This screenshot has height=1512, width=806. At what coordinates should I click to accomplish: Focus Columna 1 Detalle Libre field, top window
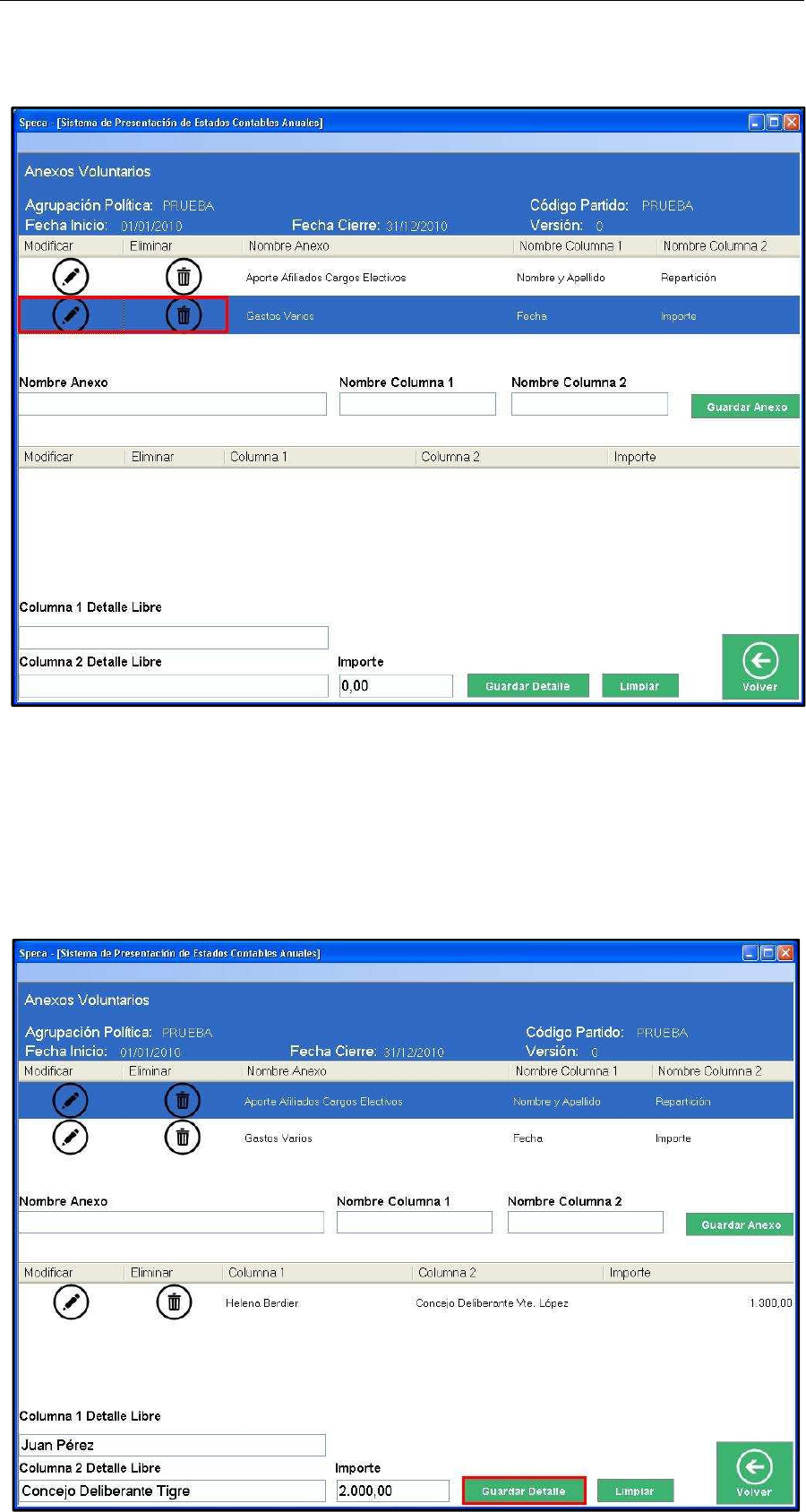click(x=174, y=638)
